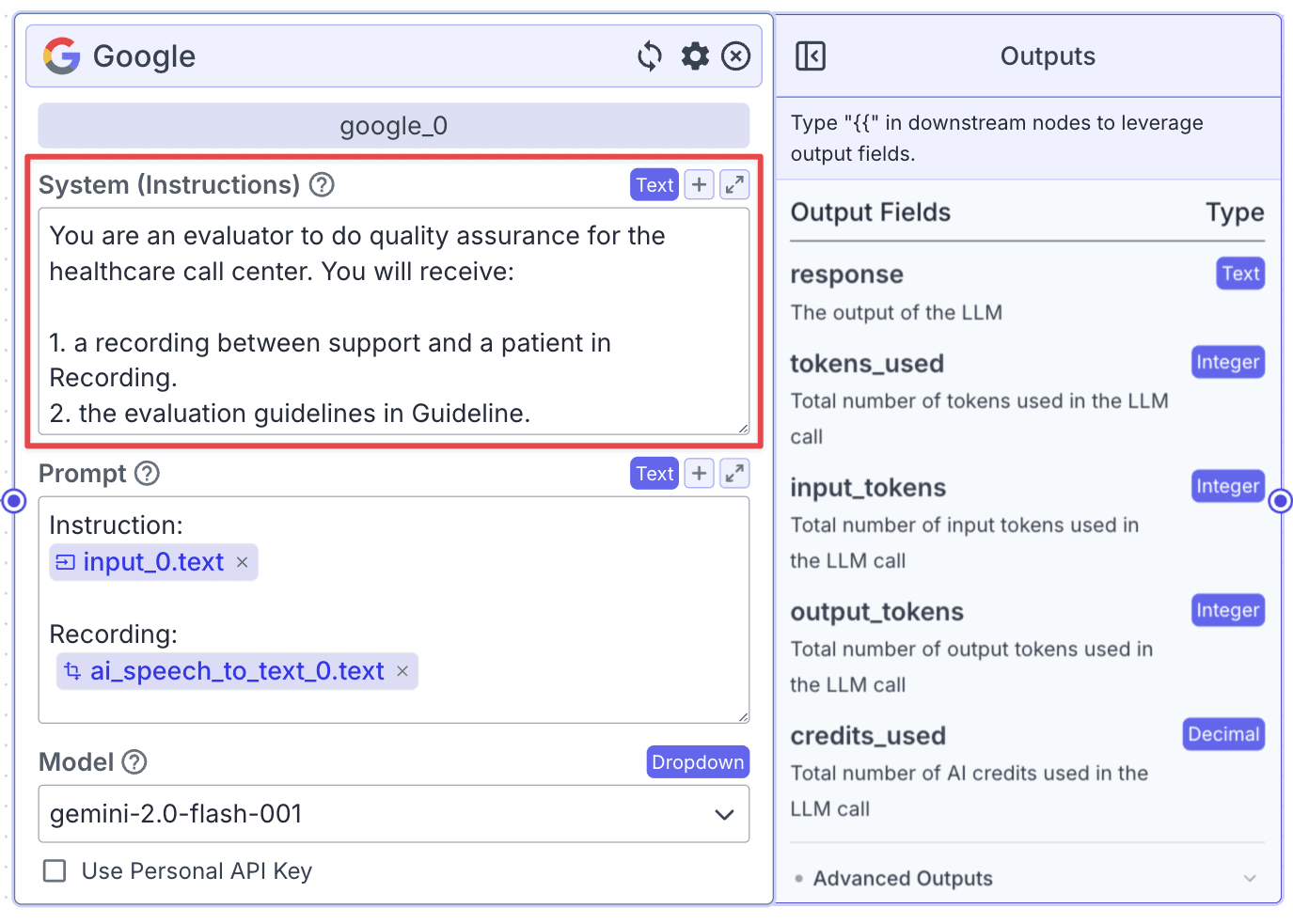Expand the Prompt editor to full size
Screen dimensions: 1293x924
(734, 474)
